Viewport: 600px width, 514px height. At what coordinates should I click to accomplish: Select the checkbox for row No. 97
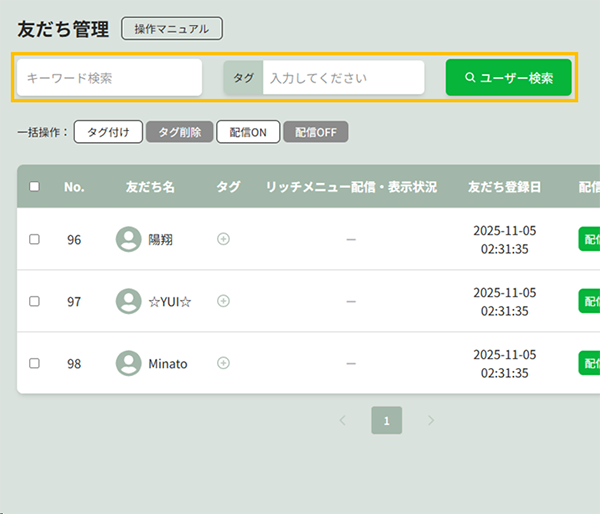coord(35,302)
